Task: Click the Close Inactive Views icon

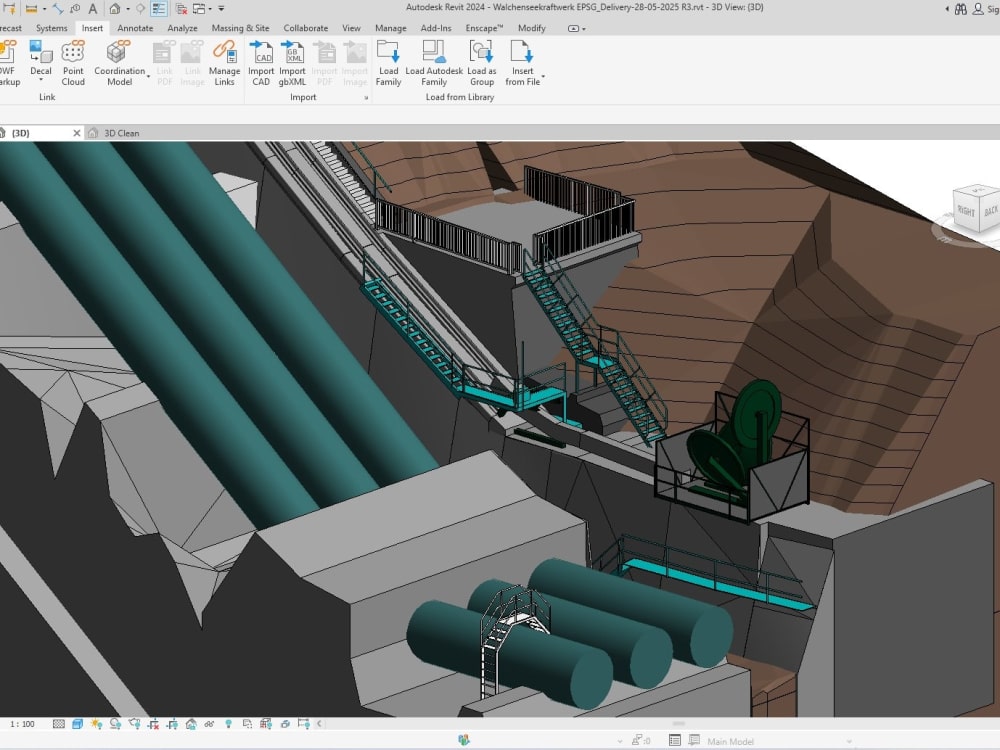Action: (x=182, y=8)
